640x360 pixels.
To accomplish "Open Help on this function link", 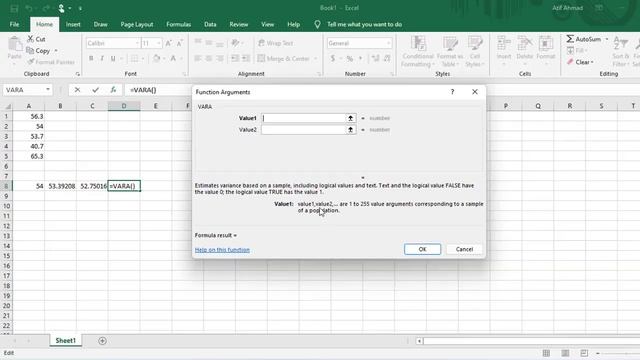I will click(x=222, y=250).
